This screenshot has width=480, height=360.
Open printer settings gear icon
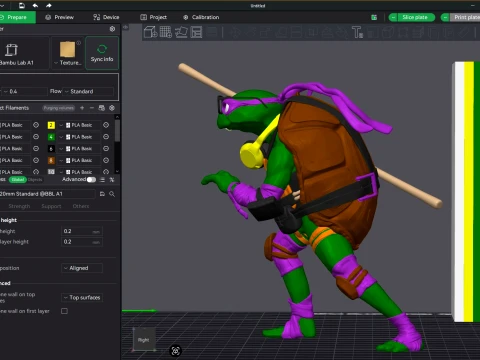click(x=112, y=29)
